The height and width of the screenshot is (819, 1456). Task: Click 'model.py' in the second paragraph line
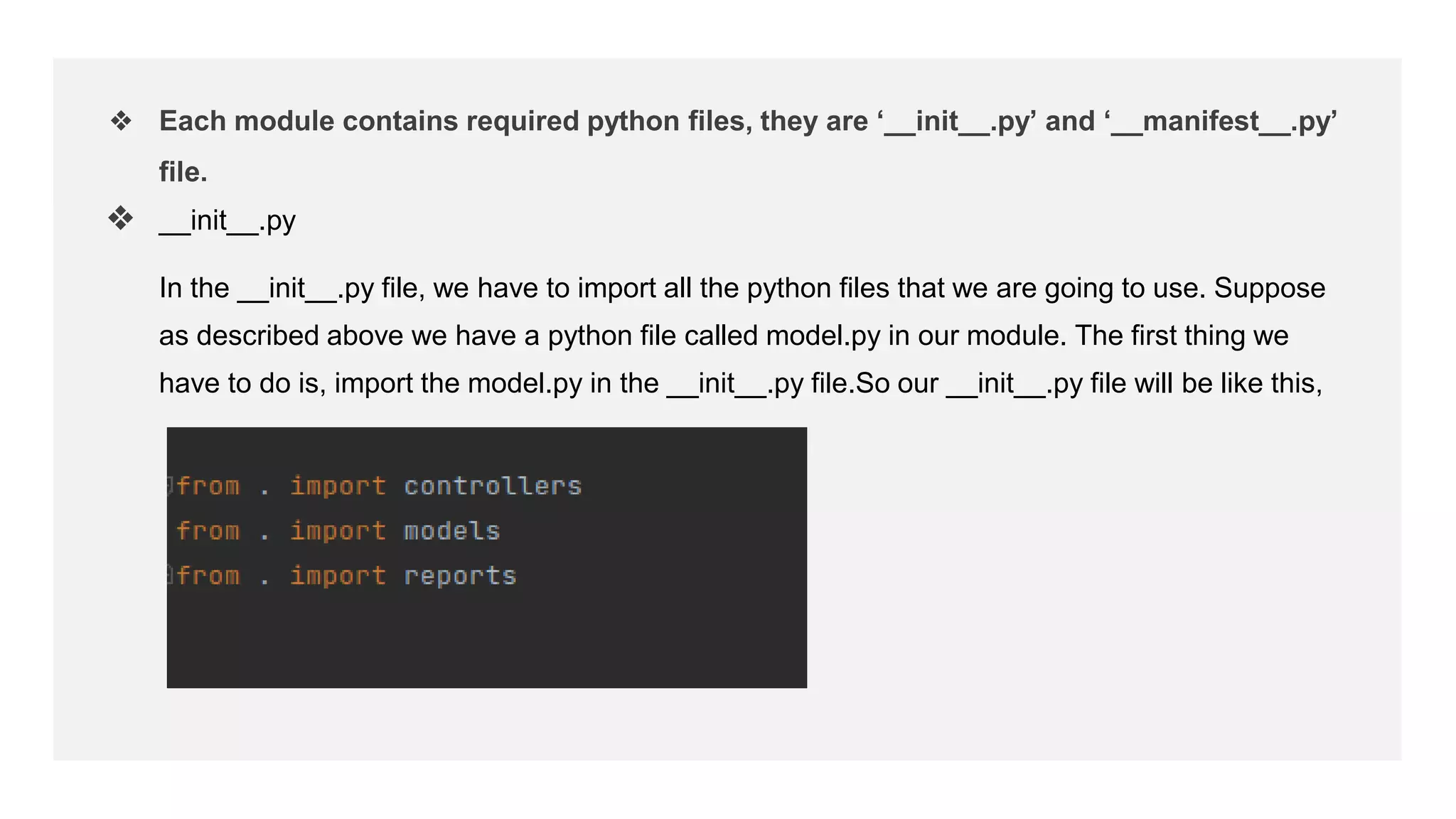[x=823, y=336]
